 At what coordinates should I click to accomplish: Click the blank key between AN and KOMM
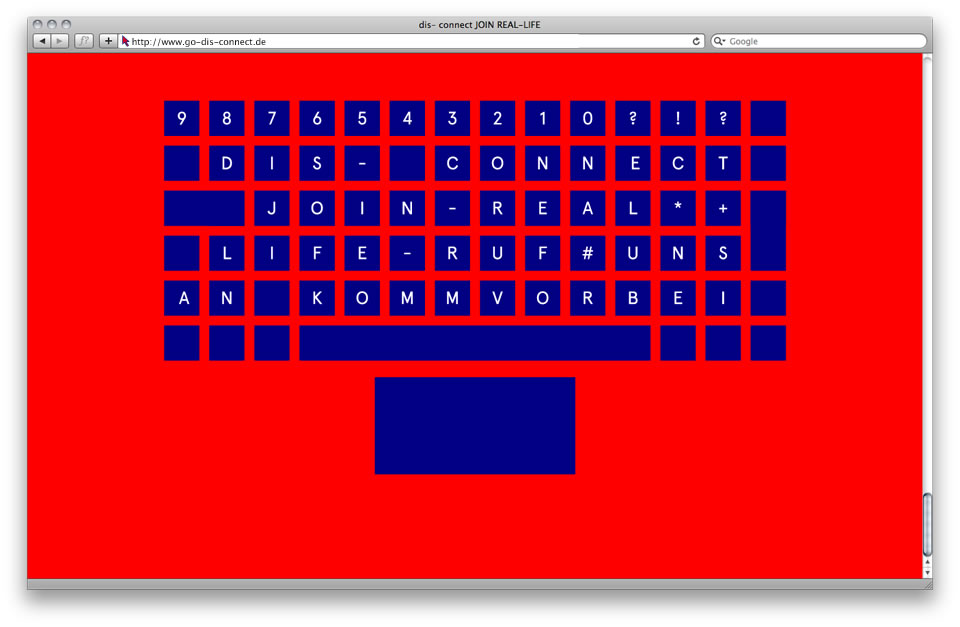[x=272, y=298]
